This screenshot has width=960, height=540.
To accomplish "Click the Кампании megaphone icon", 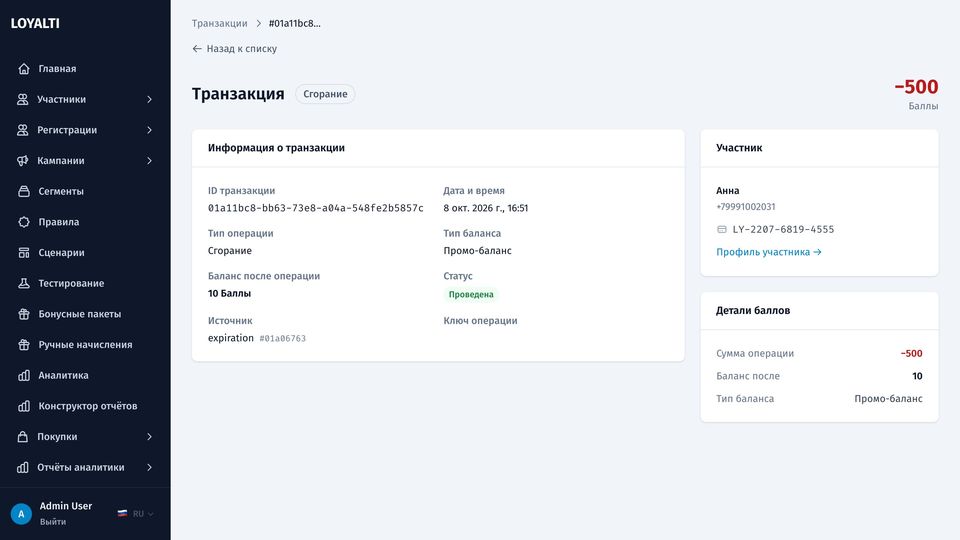I will pyautogui.click(x=23, y=160).
